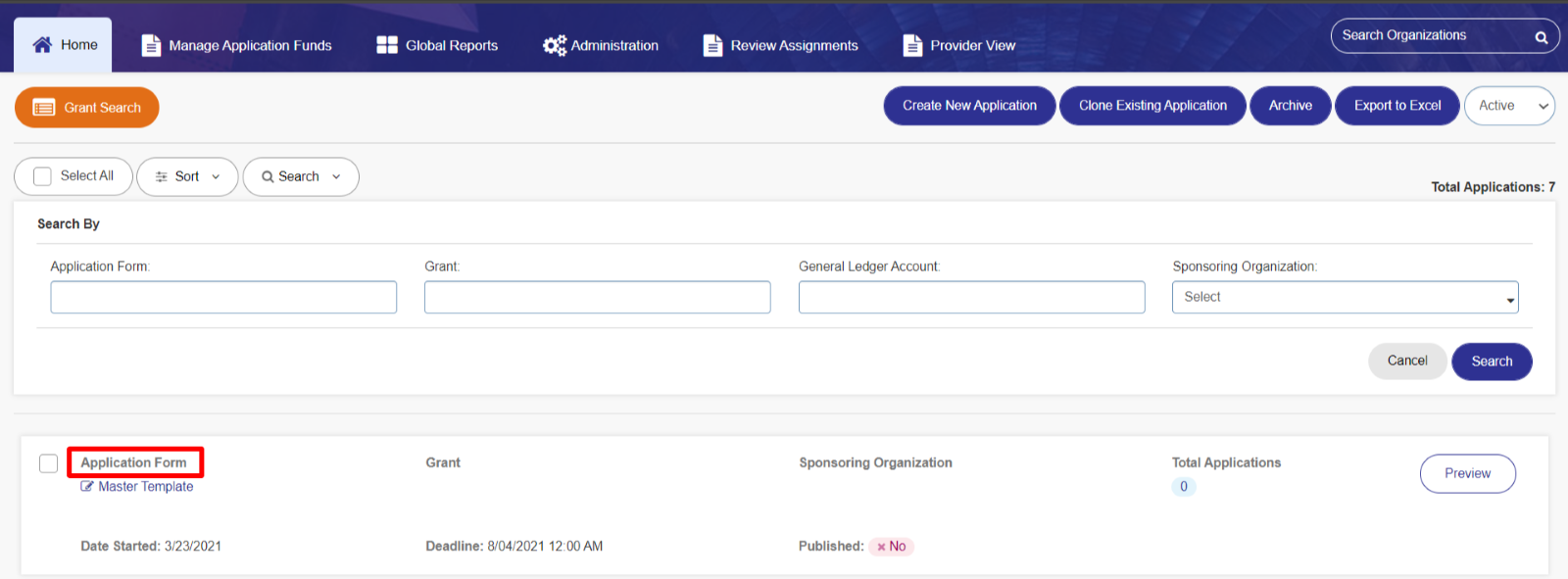Expand the Search filter dropdown
Viewport: 1568px width, 579px height.
coord(301,177)
